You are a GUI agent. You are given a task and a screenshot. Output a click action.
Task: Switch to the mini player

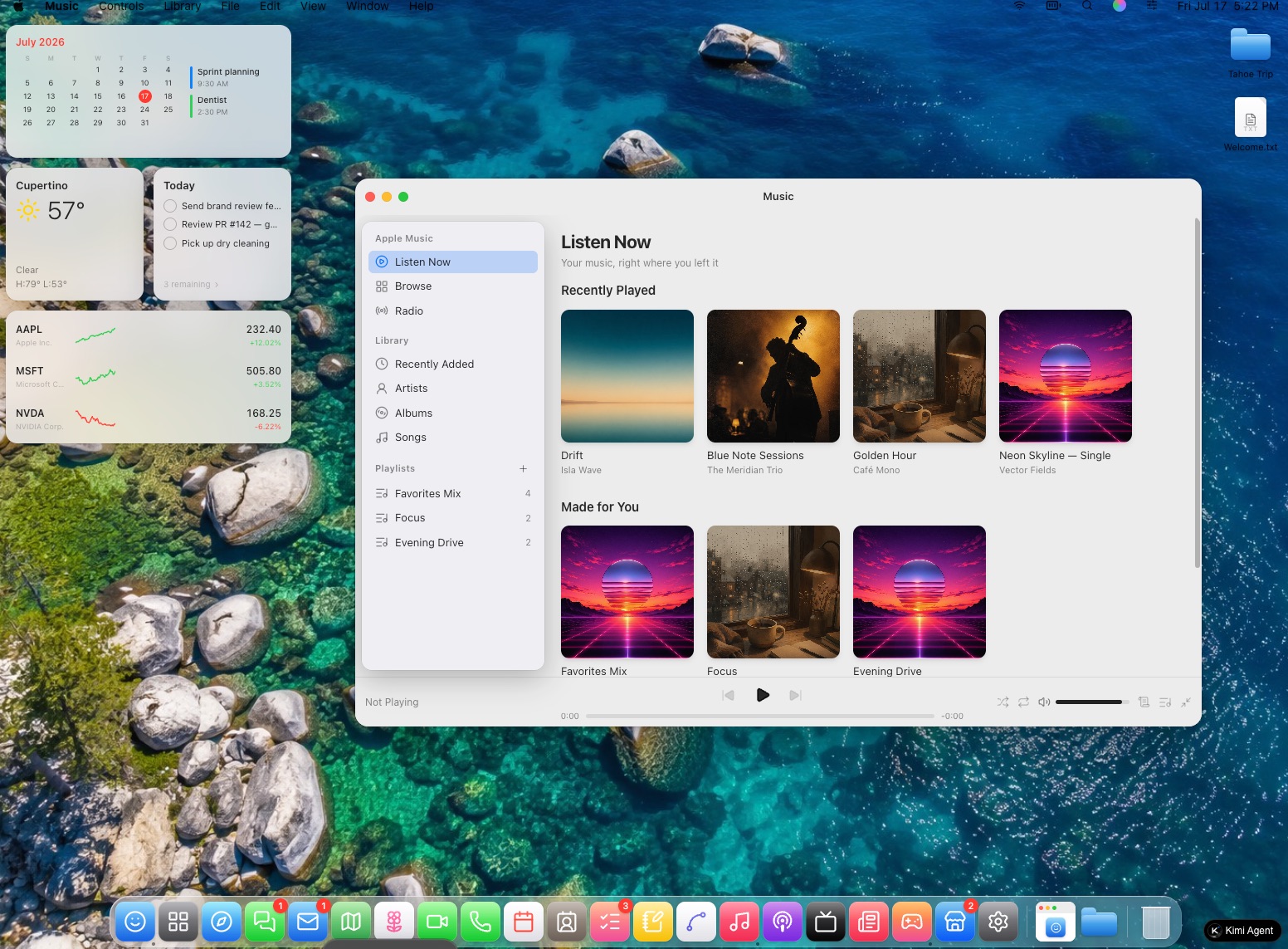(1186, 702)
